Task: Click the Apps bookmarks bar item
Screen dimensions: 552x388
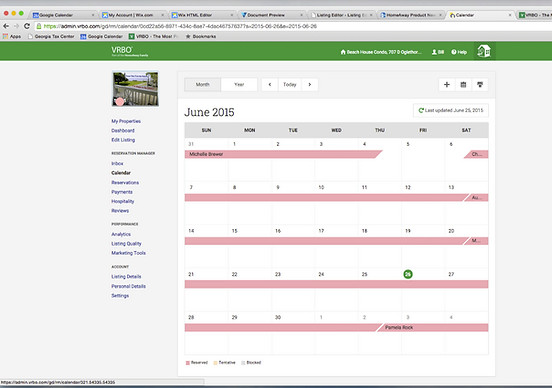Action: click(x=12, y=36)
